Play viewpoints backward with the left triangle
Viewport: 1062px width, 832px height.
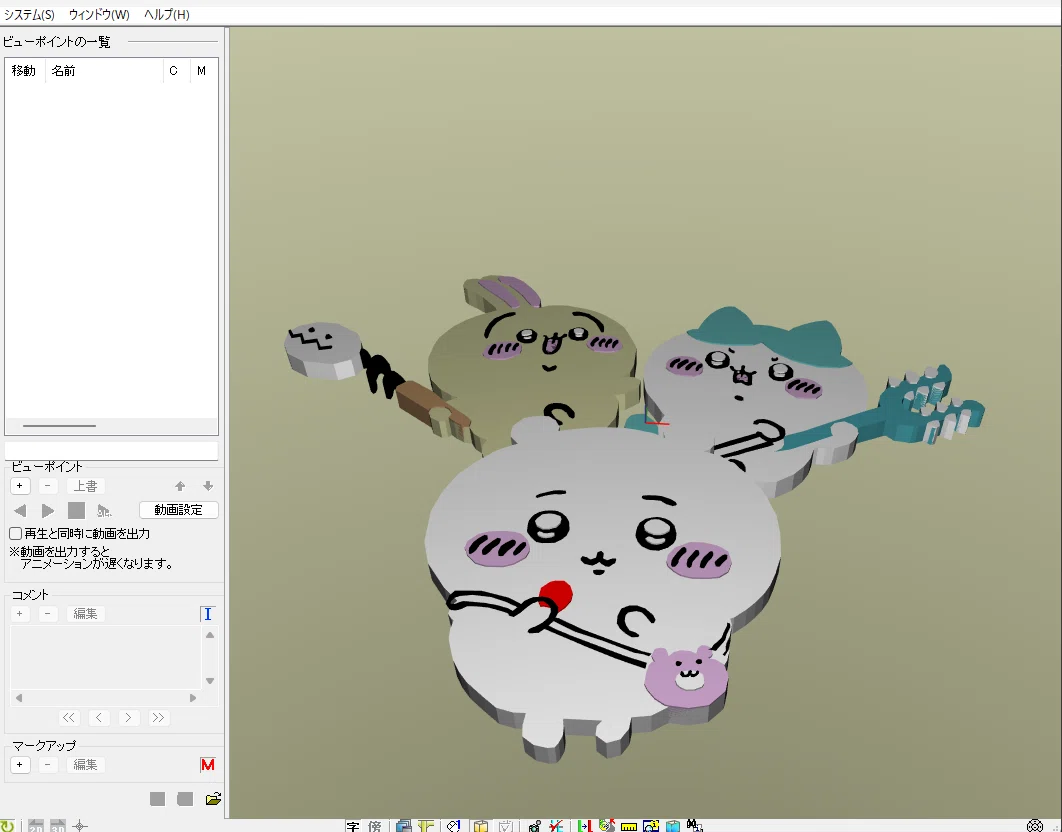20,510
